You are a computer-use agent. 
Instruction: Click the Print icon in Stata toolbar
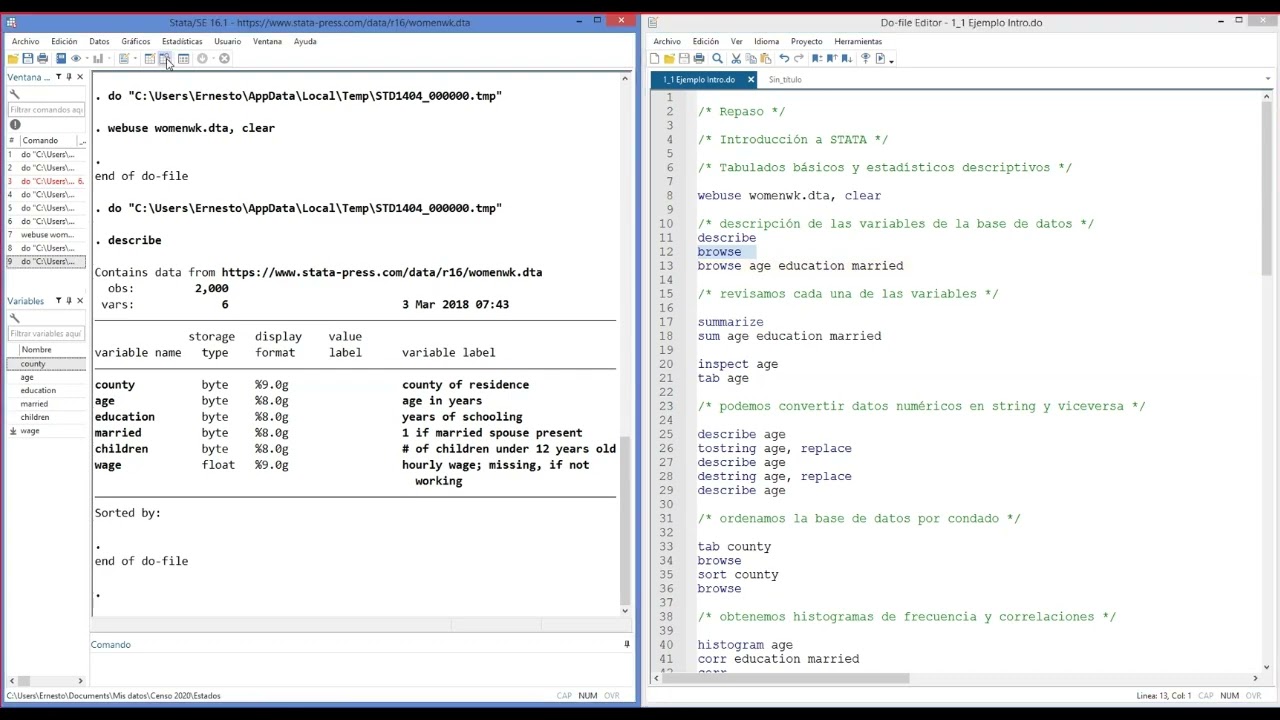42,58
